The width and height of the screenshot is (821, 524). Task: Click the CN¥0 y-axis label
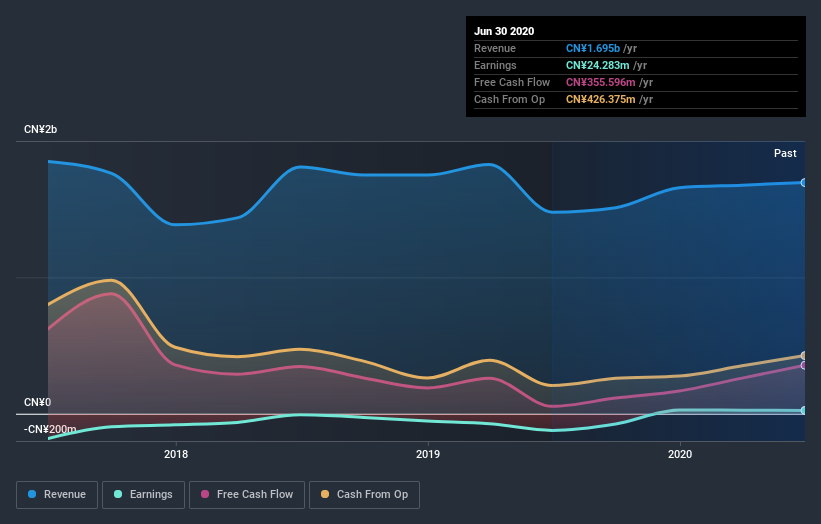click(38, 402)
